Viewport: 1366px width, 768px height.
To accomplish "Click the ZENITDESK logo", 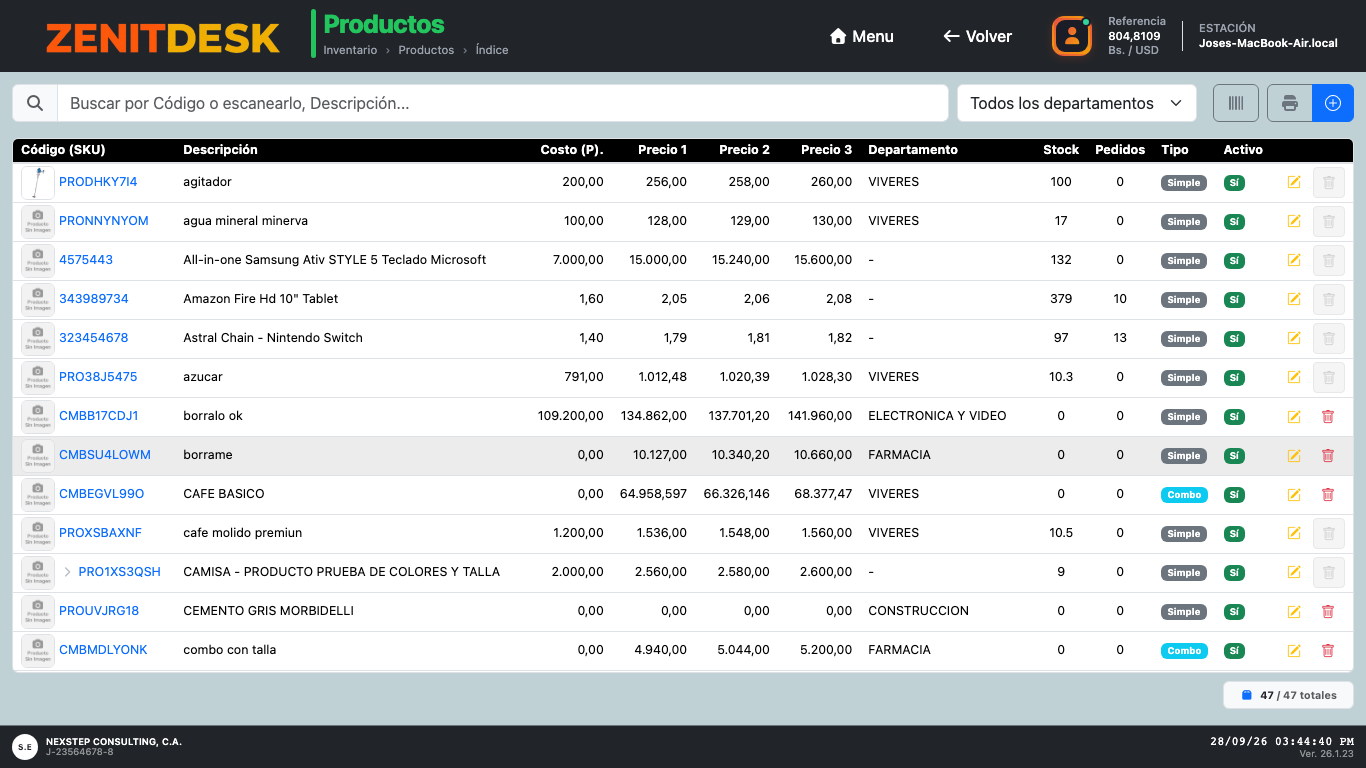I will point(163,38).
